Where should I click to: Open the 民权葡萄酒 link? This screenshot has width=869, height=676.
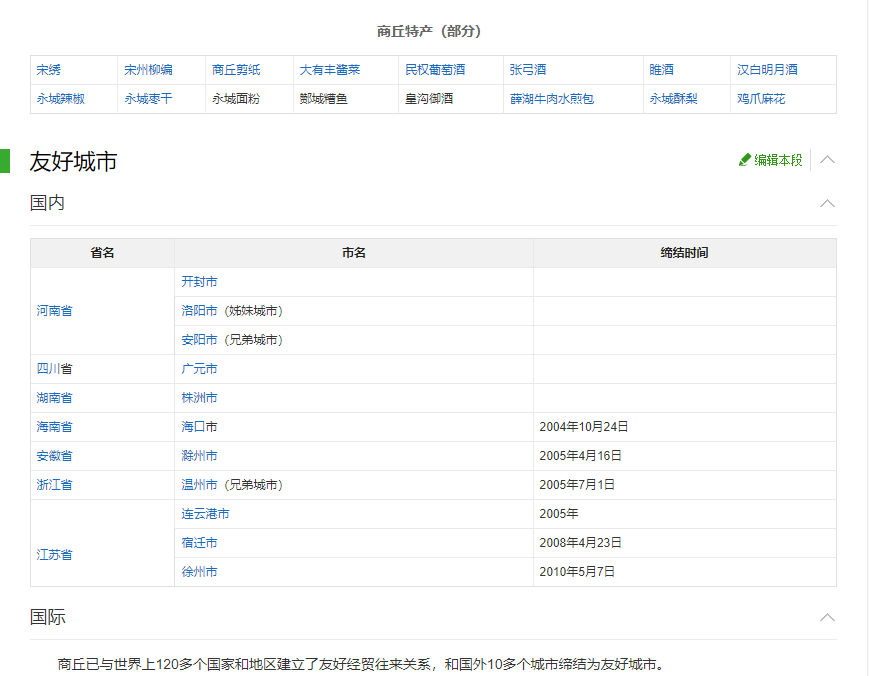click(x=435, y=70)
